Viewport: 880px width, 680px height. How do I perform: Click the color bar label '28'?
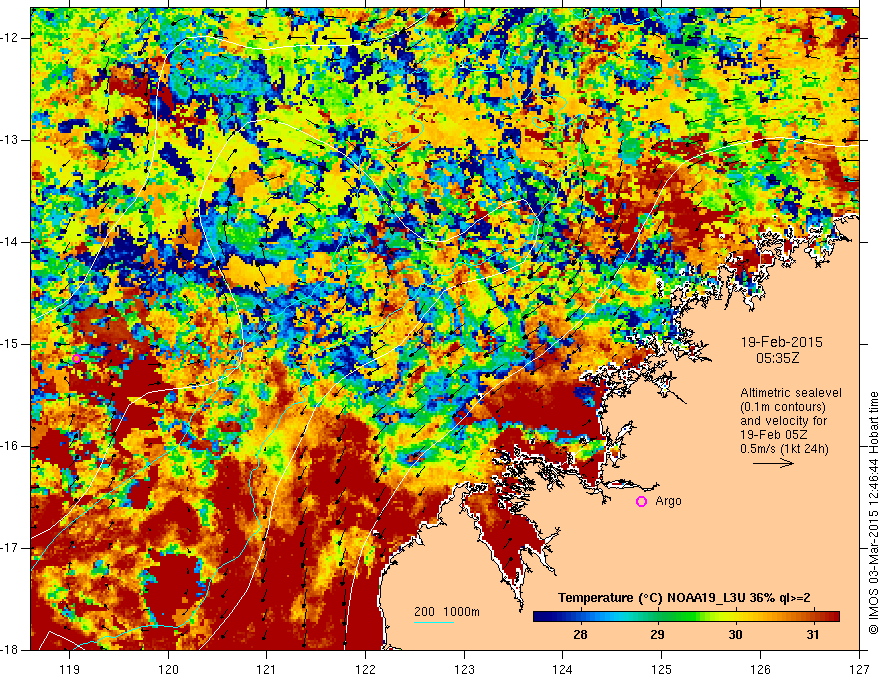[x=580, y=635]
